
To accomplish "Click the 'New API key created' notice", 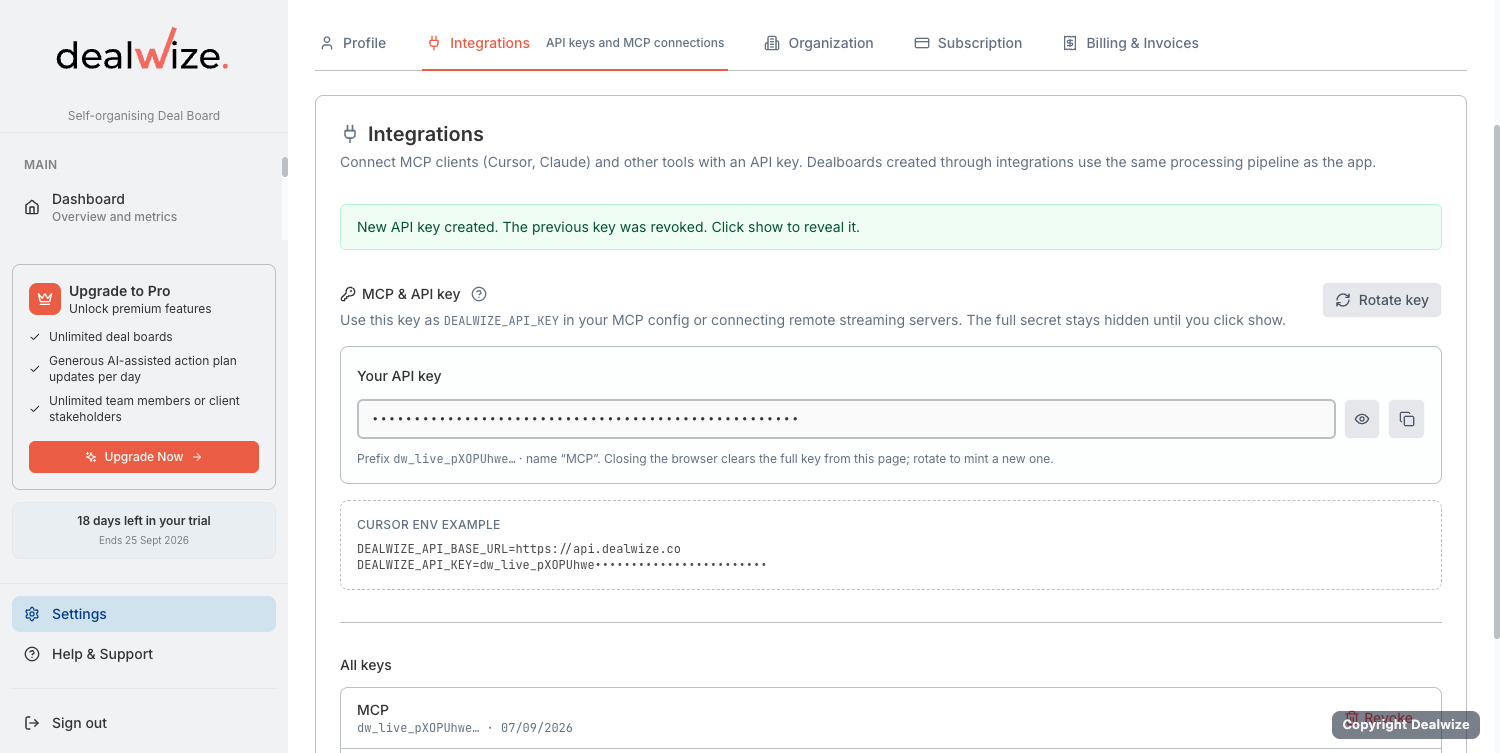I will pos(891,227).
